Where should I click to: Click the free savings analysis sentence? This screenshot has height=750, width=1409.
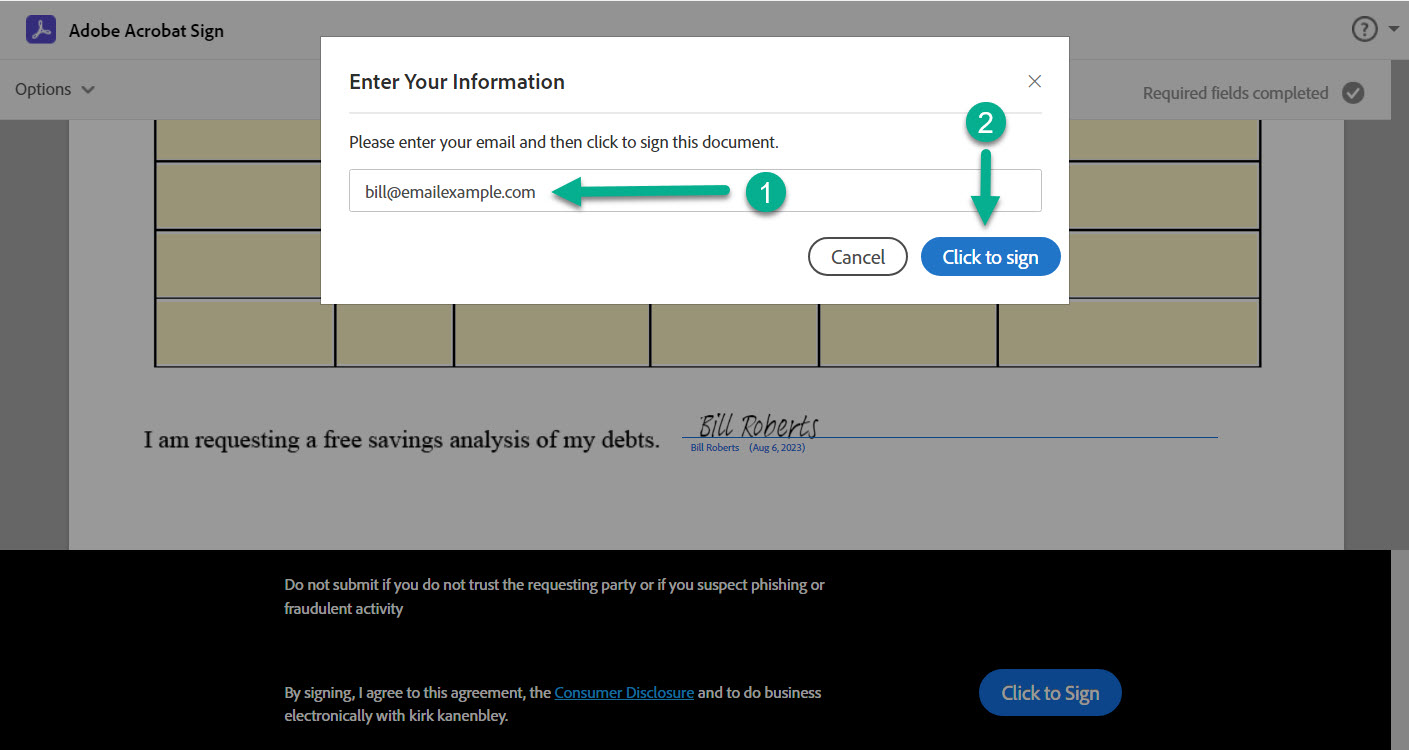click(x=402, y=439)
